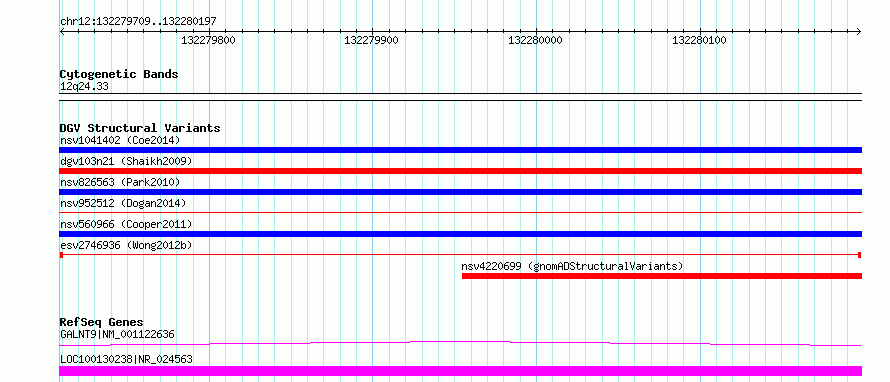The image size is (890, 382).
Task: Click the 132280100 ruler position label
Action: pyautogui.click(x=699, y=40)
